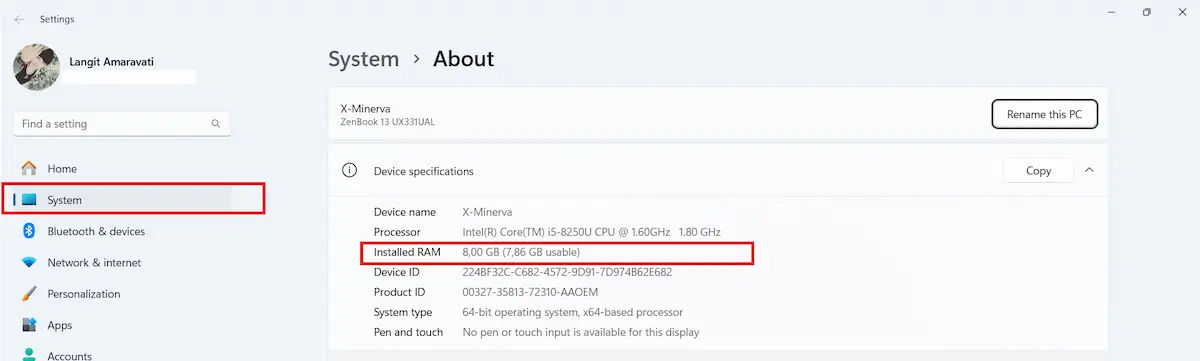Click the Home house icon

pyautogui.click(x=29, y=169)
